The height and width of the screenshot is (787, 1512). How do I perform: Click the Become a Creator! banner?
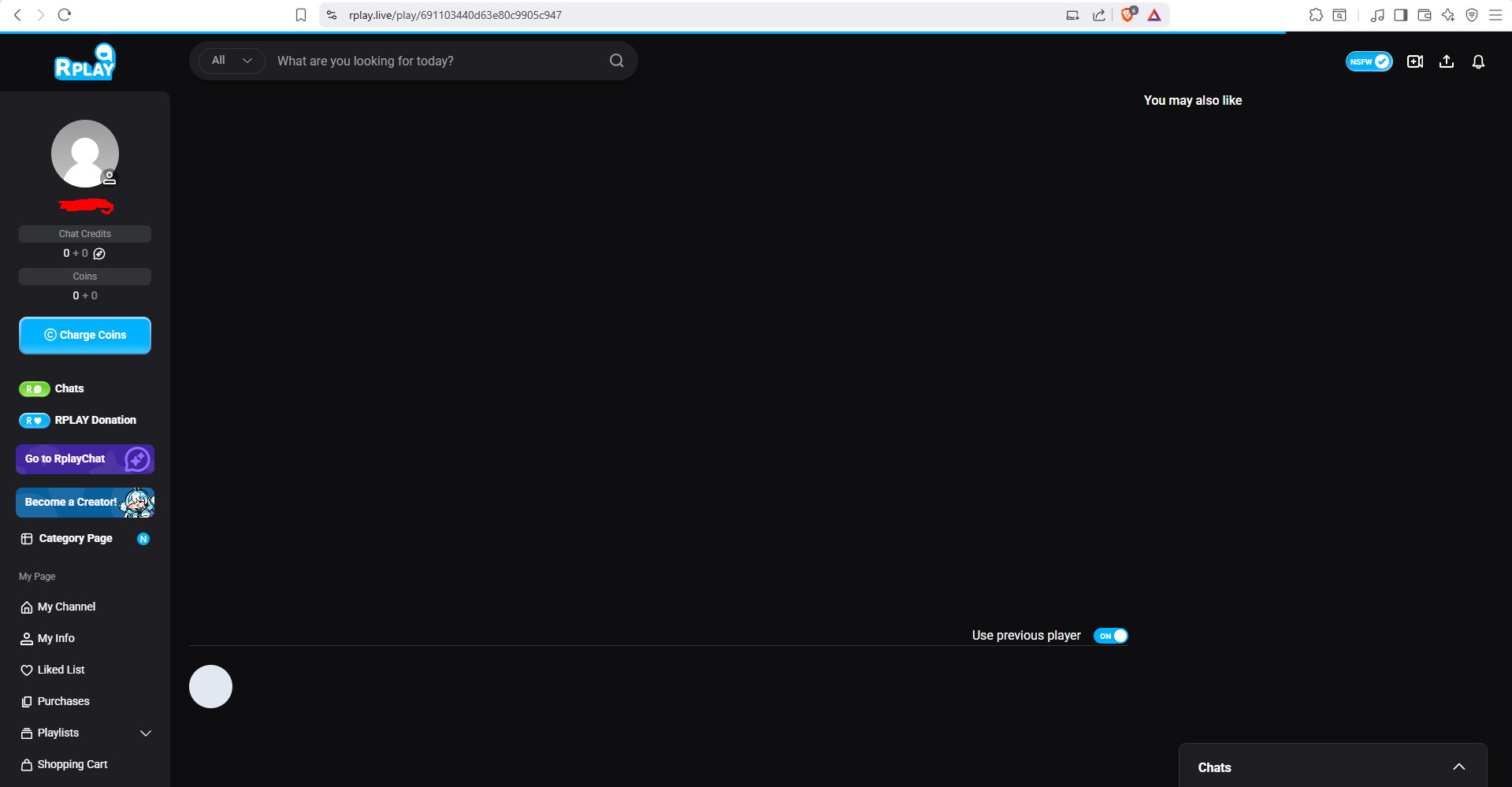pyautogui.click(x=85, y=503)
